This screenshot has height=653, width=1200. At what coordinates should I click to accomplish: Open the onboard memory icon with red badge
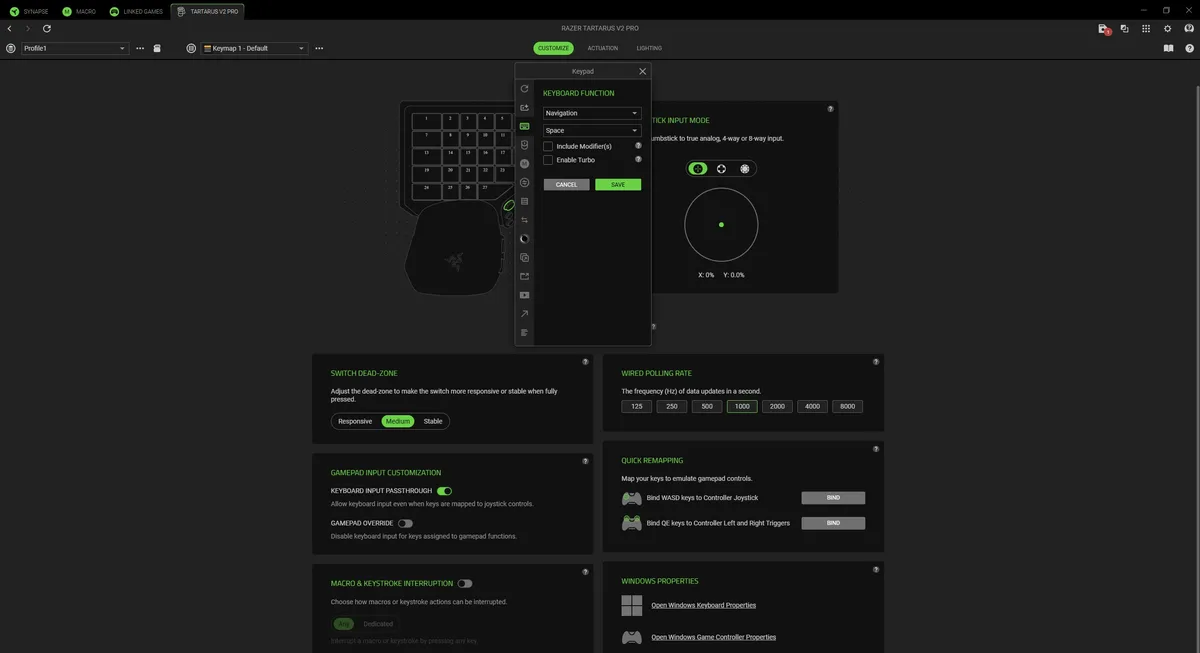[x=1103, y=29]
